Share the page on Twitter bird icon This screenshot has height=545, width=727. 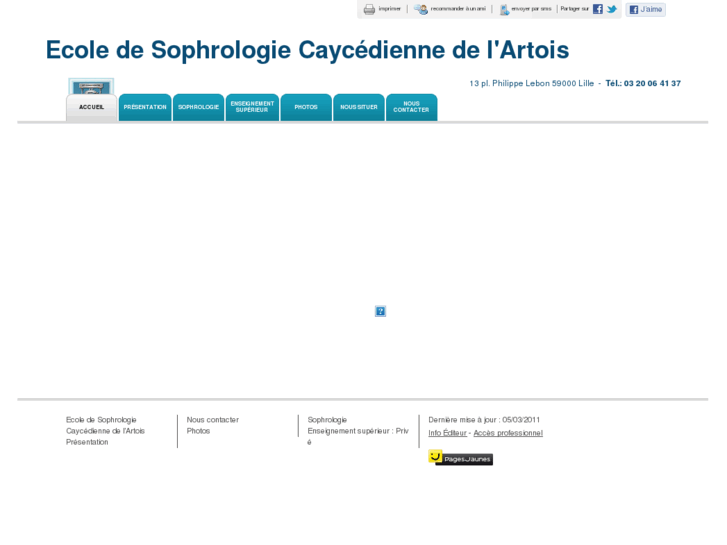612,9
